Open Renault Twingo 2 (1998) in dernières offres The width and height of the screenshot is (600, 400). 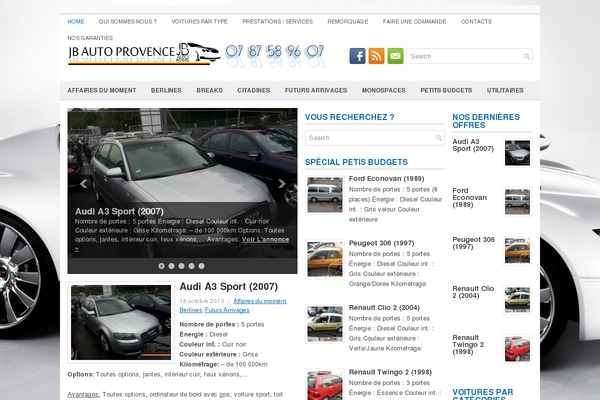[x=468, y=345]
